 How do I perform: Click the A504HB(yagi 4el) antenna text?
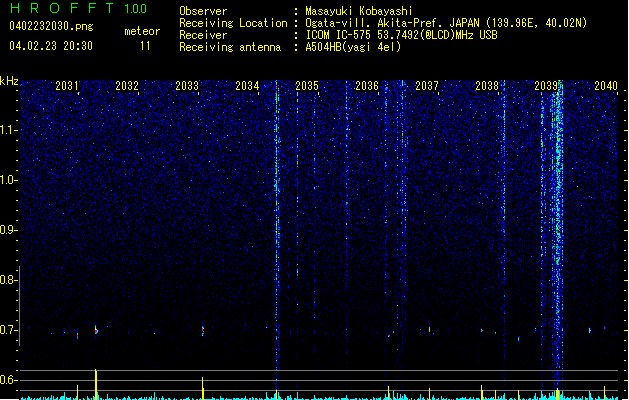point(353,47)
